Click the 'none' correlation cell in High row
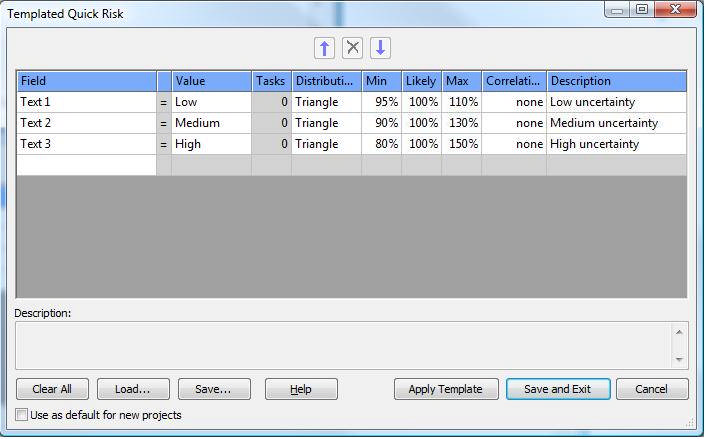706x439 pixels. (x=514, y=144)
